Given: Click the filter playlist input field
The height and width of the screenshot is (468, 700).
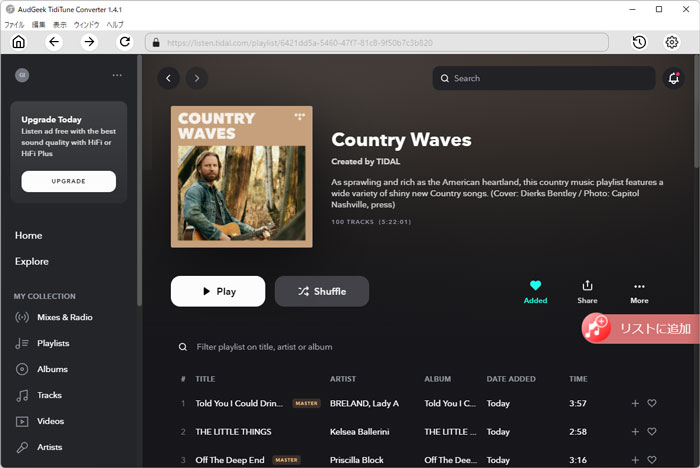Looking at the screenshot, I should pyautogui.click(x=264, y=347).
